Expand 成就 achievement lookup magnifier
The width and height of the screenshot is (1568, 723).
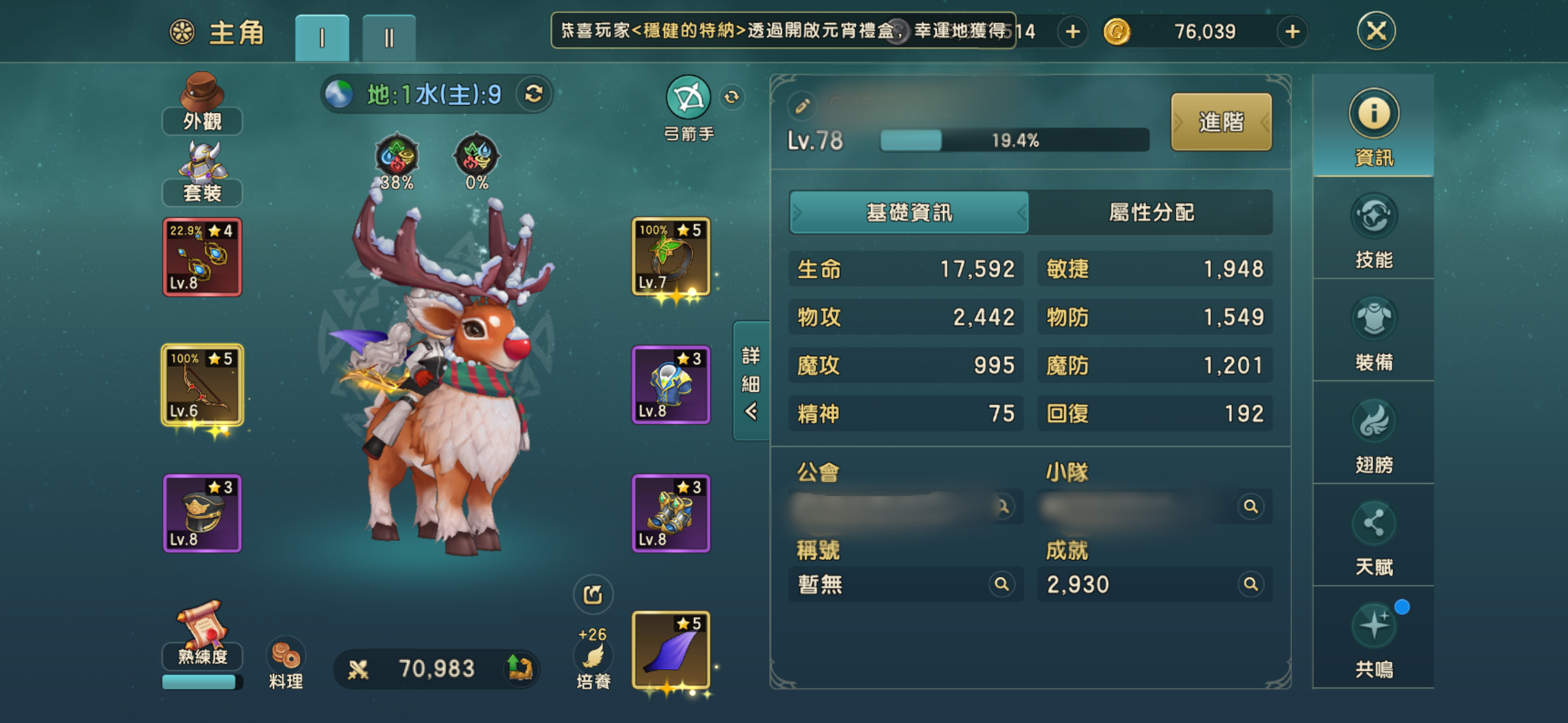(x=1250, y=584)
